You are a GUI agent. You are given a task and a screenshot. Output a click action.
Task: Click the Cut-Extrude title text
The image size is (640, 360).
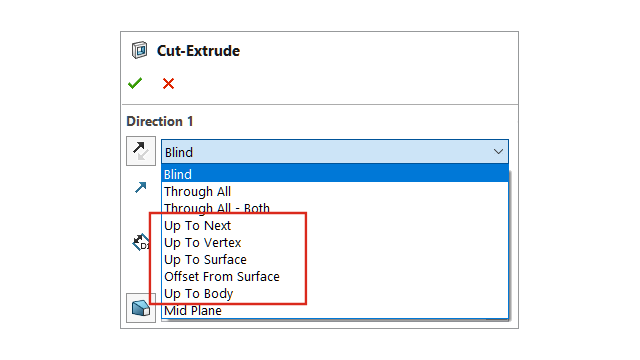click(198, 51)
